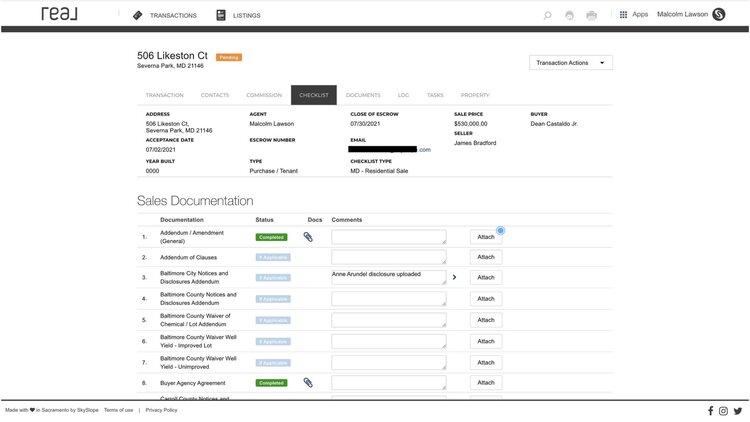This screenshot has width=750, height=422.
Task: Click Attach for Addendum of Clauses
Action: point(486,257)
